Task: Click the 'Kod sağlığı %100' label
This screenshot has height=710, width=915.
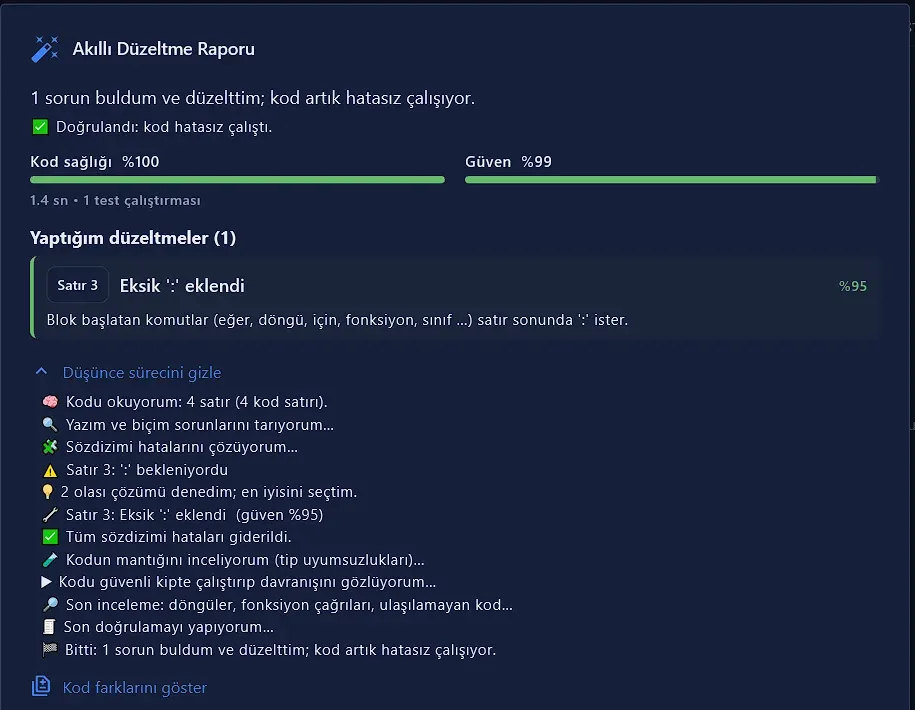Action: click(95, 162)
